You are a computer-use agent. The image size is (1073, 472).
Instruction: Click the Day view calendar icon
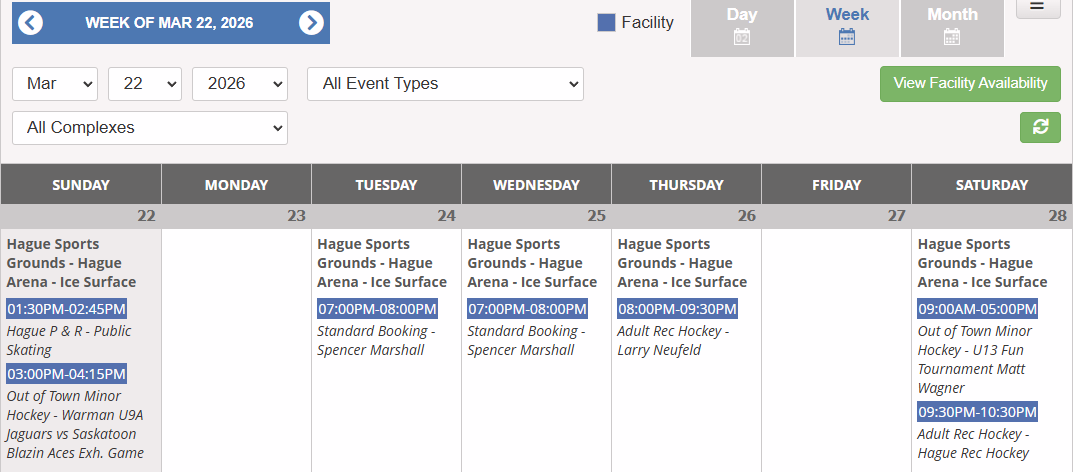(742, 38)
